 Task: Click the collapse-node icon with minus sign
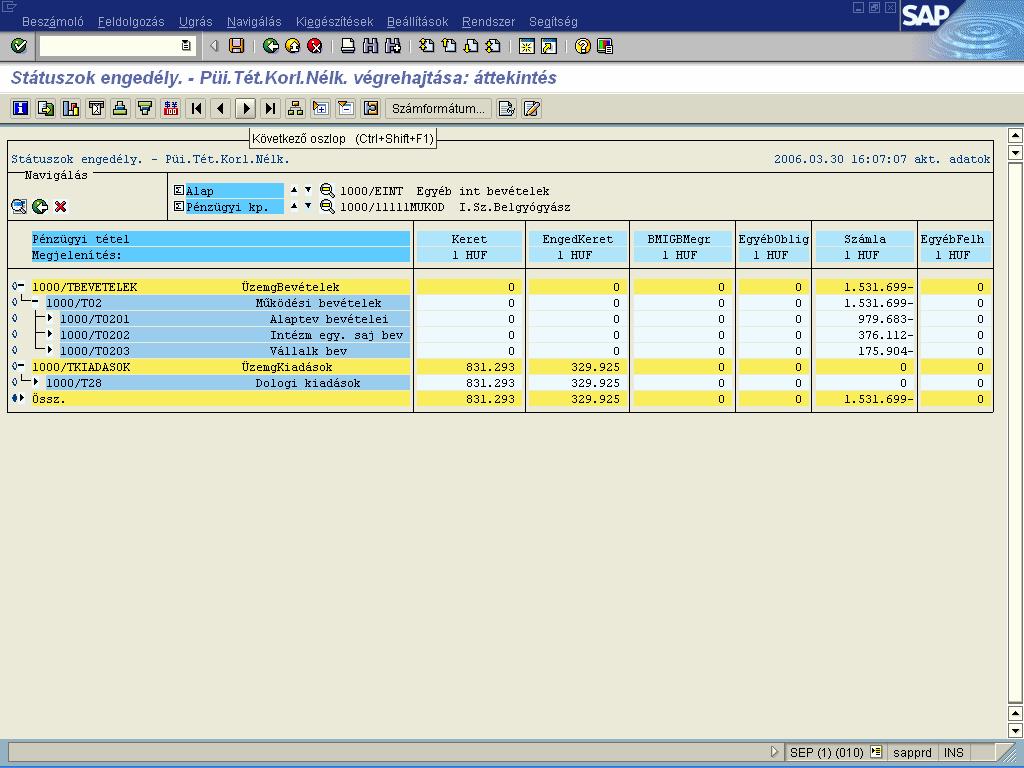pos(345,108)
